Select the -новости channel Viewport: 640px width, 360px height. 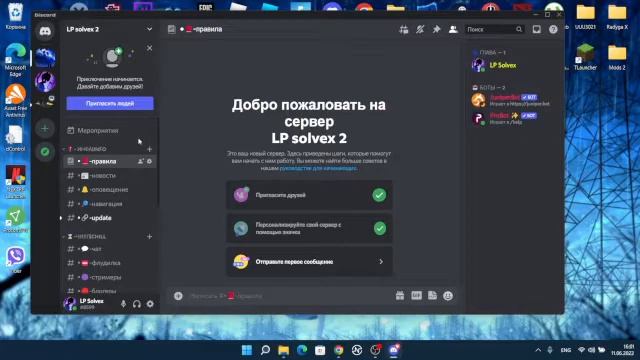pyautogui.click(x=109, y=176)
